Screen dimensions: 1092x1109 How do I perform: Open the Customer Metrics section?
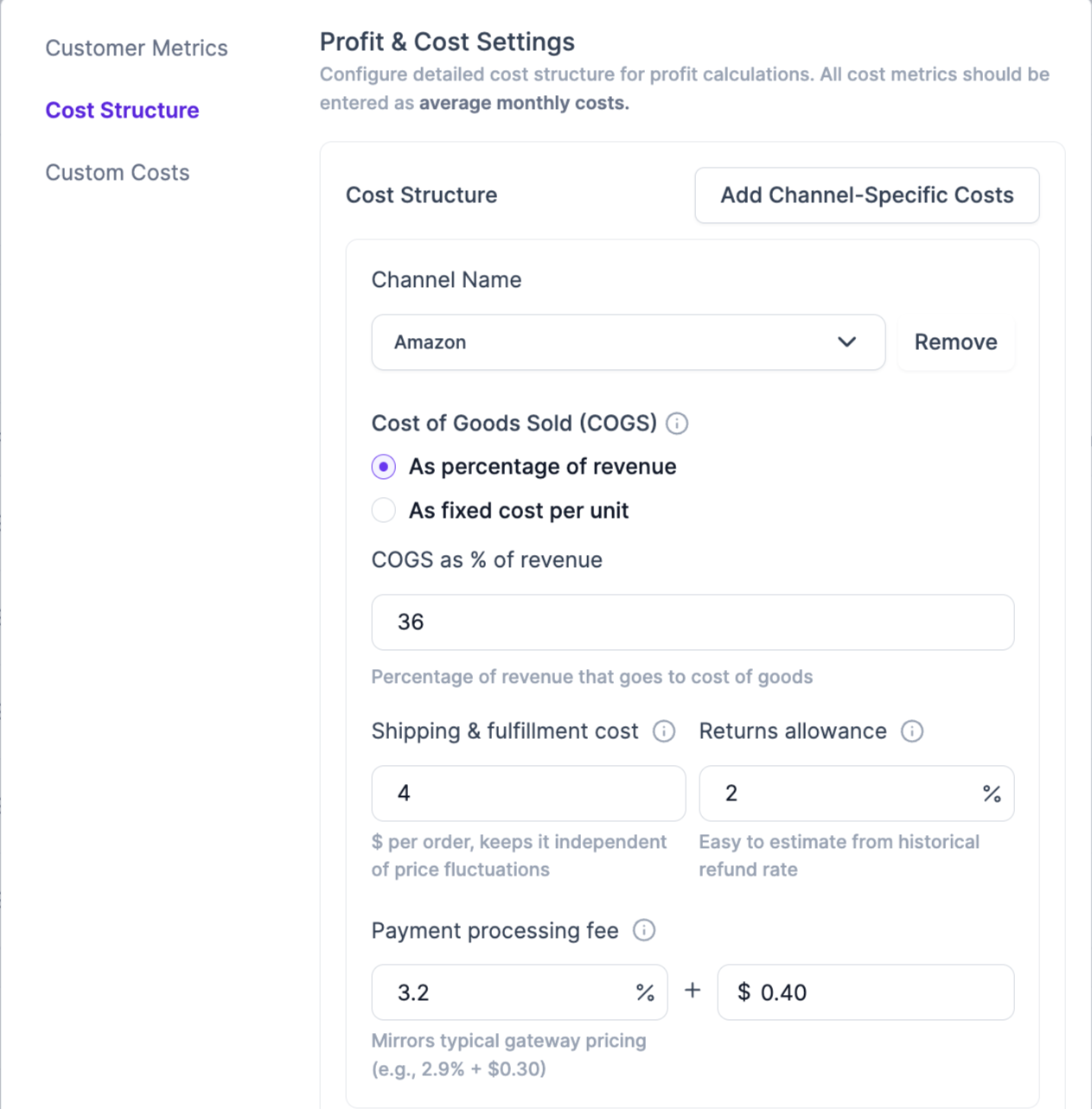(x=137, y=48)
